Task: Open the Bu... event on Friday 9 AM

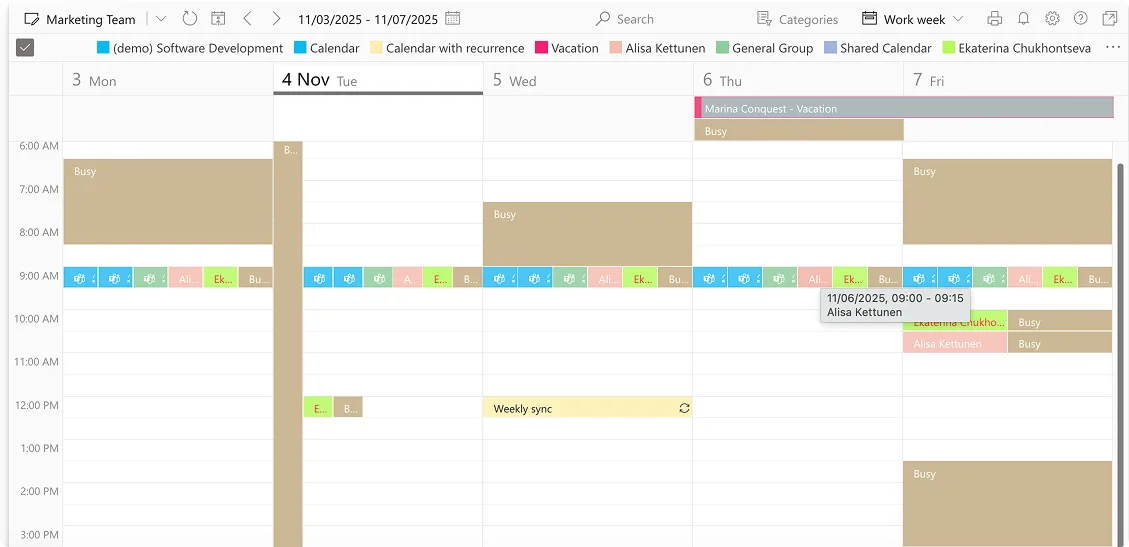Action: point(1095,278)
